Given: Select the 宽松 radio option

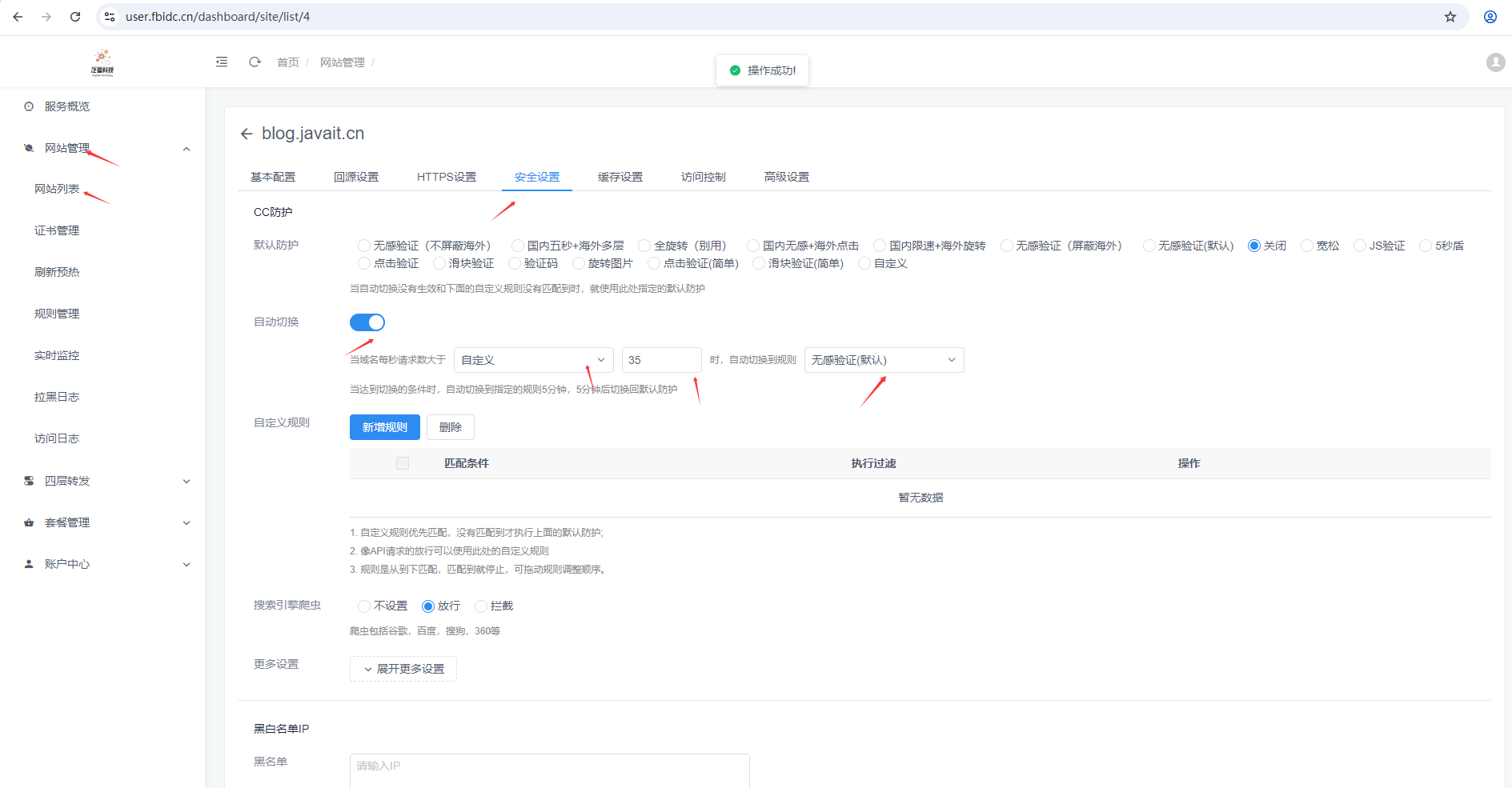Looking at the screenshot, I should (x=1307, y=246).
